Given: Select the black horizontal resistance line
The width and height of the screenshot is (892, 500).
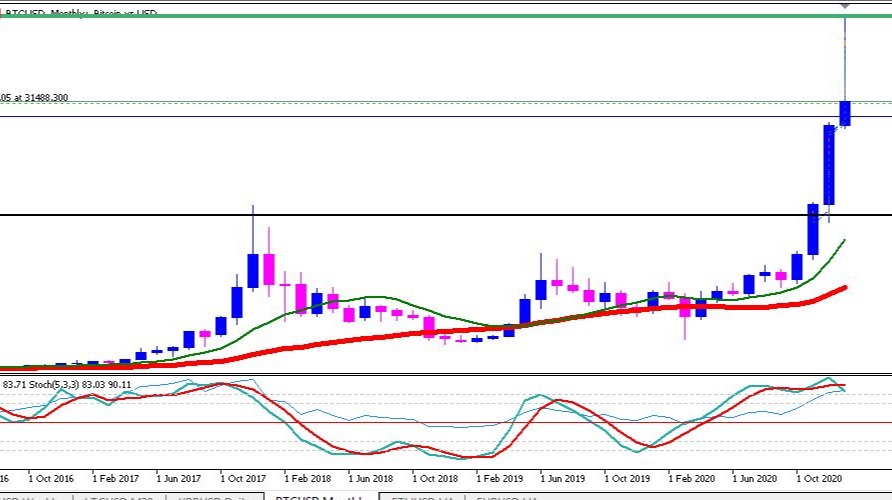Looking at the screenshot, I should [446, 215].
